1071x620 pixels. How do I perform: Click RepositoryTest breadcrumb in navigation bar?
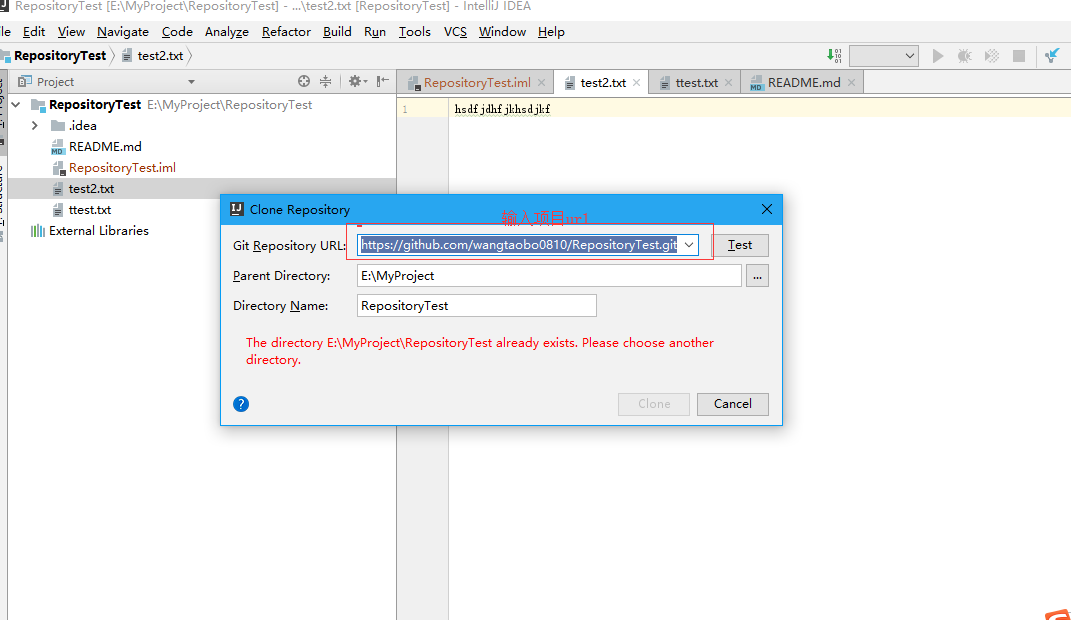pyautogui.click(x=60, y=56)
